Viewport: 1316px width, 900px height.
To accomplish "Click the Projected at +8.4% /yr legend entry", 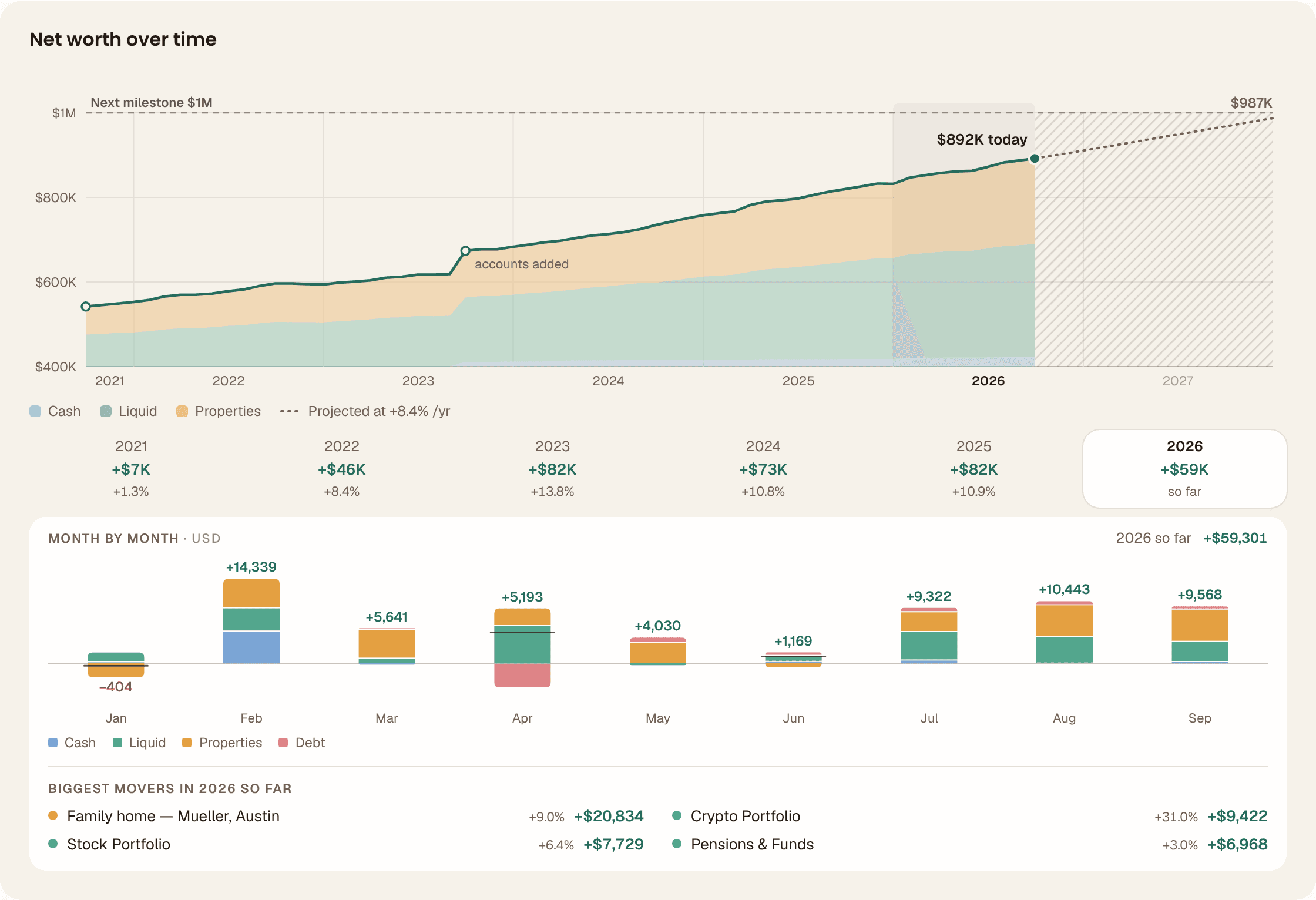I will (x=365, y=411).
